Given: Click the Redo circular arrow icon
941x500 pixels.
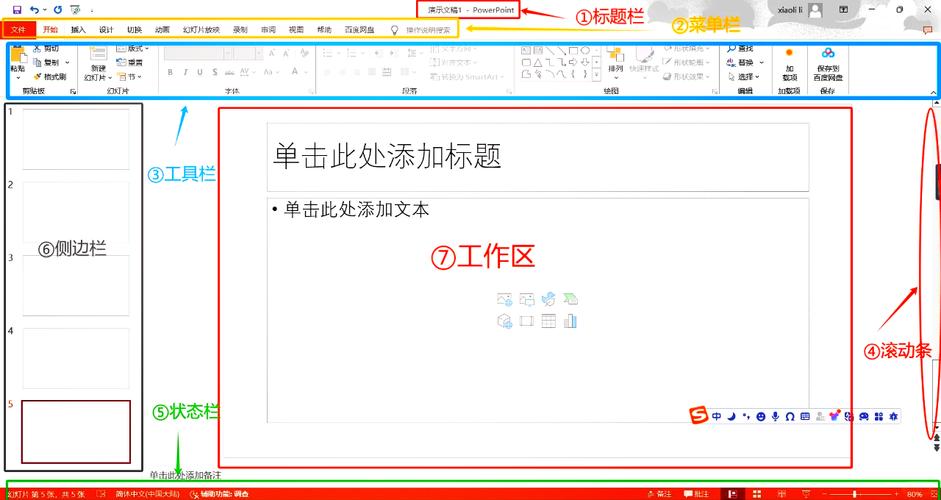Looking at the screenshot, I should point(58,10).
